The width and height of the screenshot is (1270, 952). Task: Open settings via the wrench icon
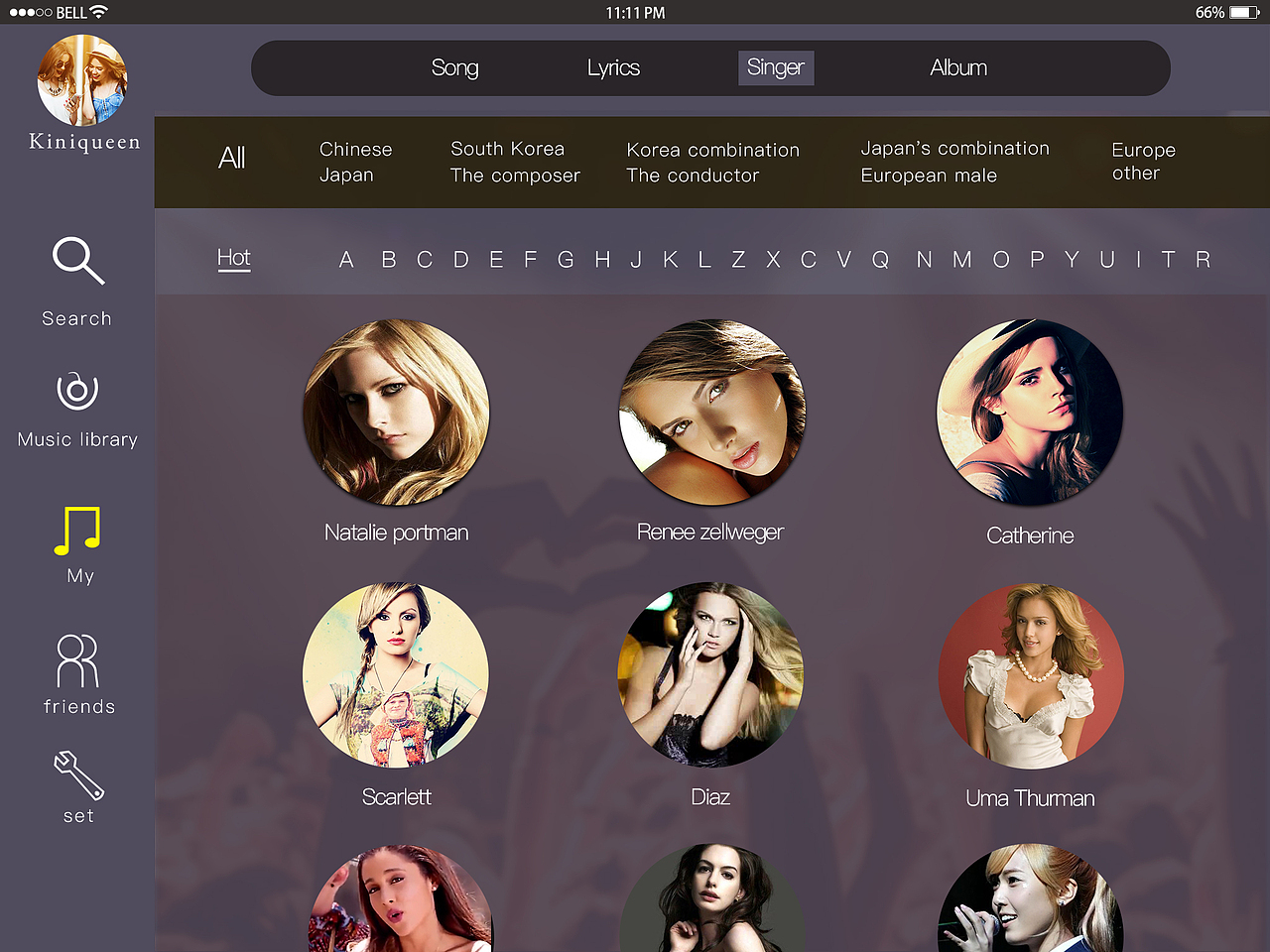(x=78, y=774)
